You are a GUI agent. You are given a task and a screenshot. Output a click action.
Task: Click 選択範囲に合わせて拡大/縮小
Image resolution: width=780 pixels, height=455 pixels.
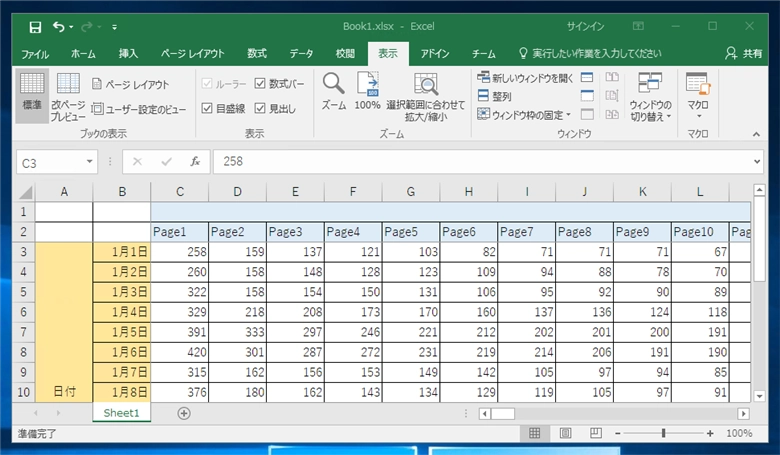(x=426, y=96)
